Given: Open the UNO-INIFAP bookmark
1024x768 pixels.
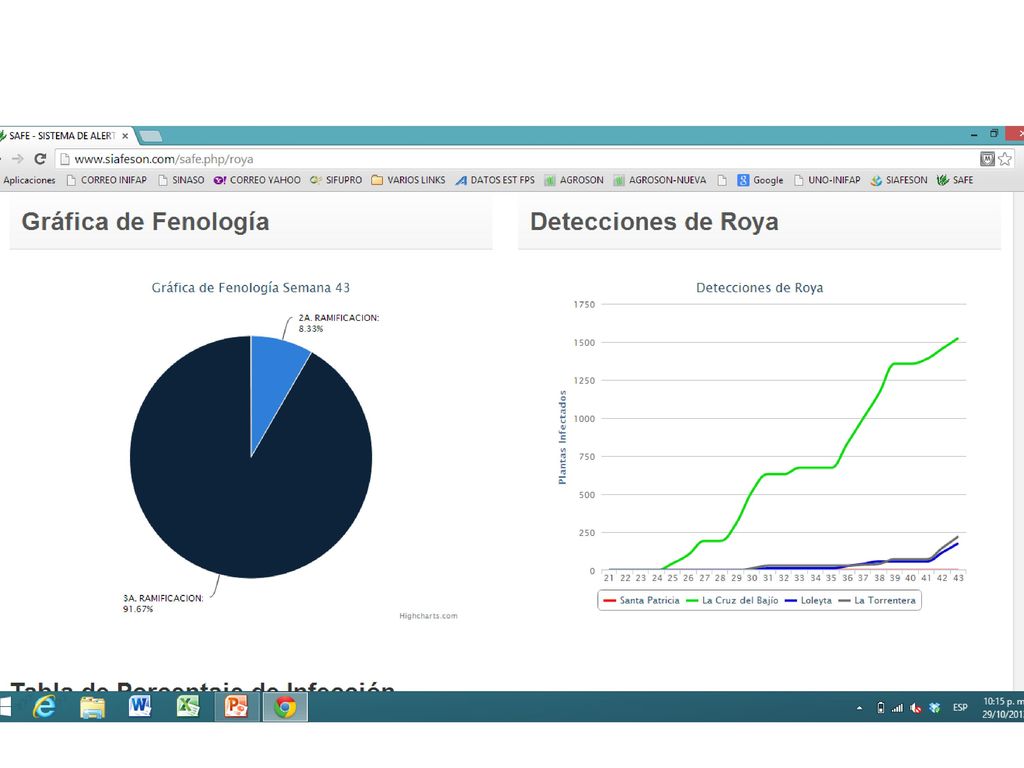Looking at the screenshot, I should tap(827, 180).
